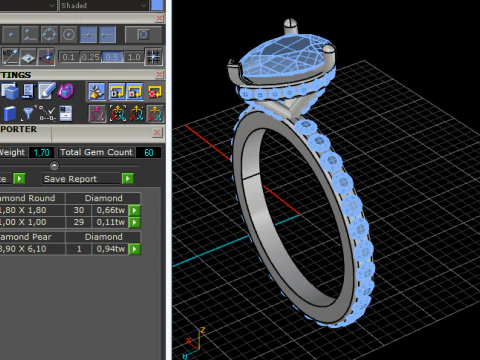Toggle the quadrant snap with four dots
Screen dimensions: 480x360
(x=49, y=34)
